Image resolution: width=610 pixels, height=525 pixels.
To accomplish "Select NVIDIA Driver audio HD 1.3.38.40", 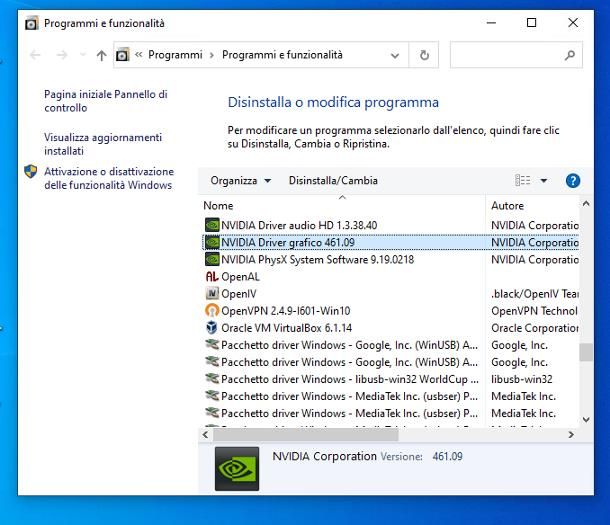I will pos(299,225).
